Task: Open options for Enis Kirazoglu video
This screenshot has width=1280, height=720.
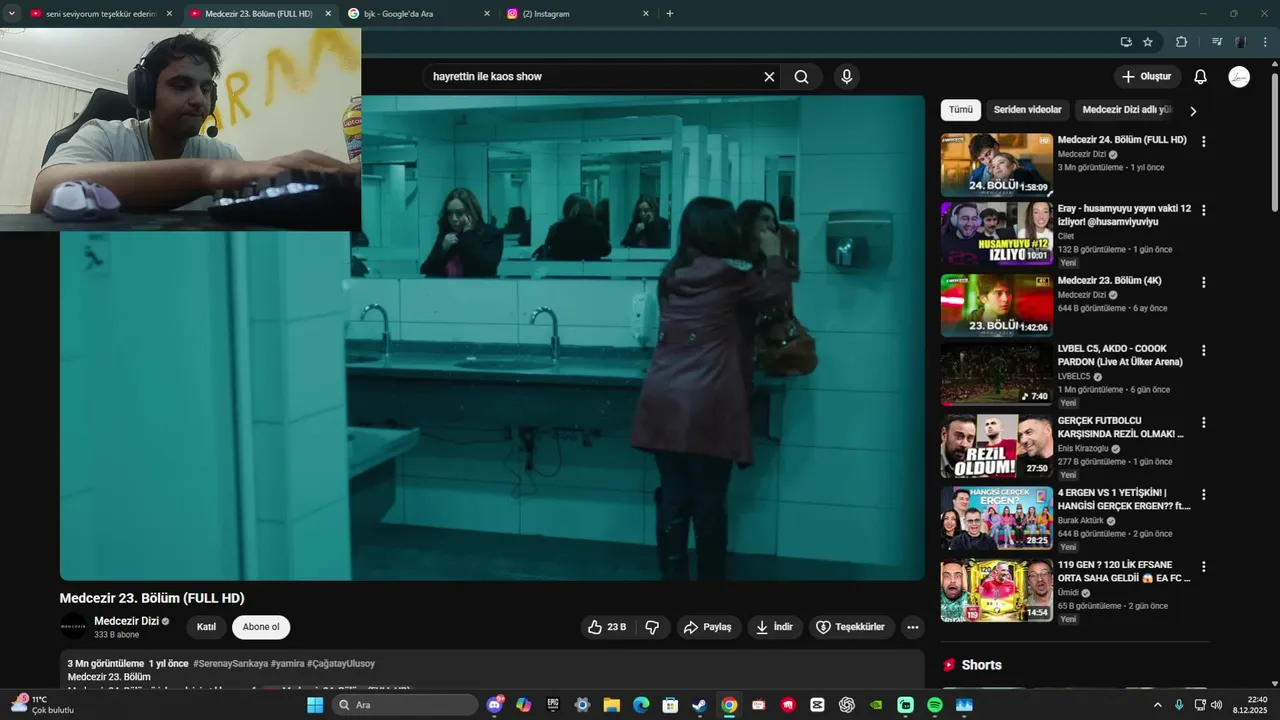Action: 1203,422
